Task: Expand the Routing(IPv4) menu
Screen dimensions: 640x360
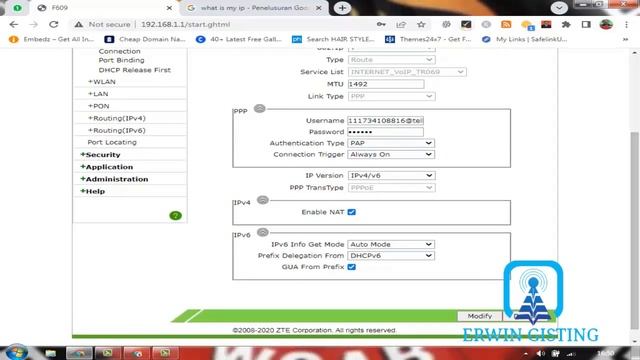Action: click(117, 118)
